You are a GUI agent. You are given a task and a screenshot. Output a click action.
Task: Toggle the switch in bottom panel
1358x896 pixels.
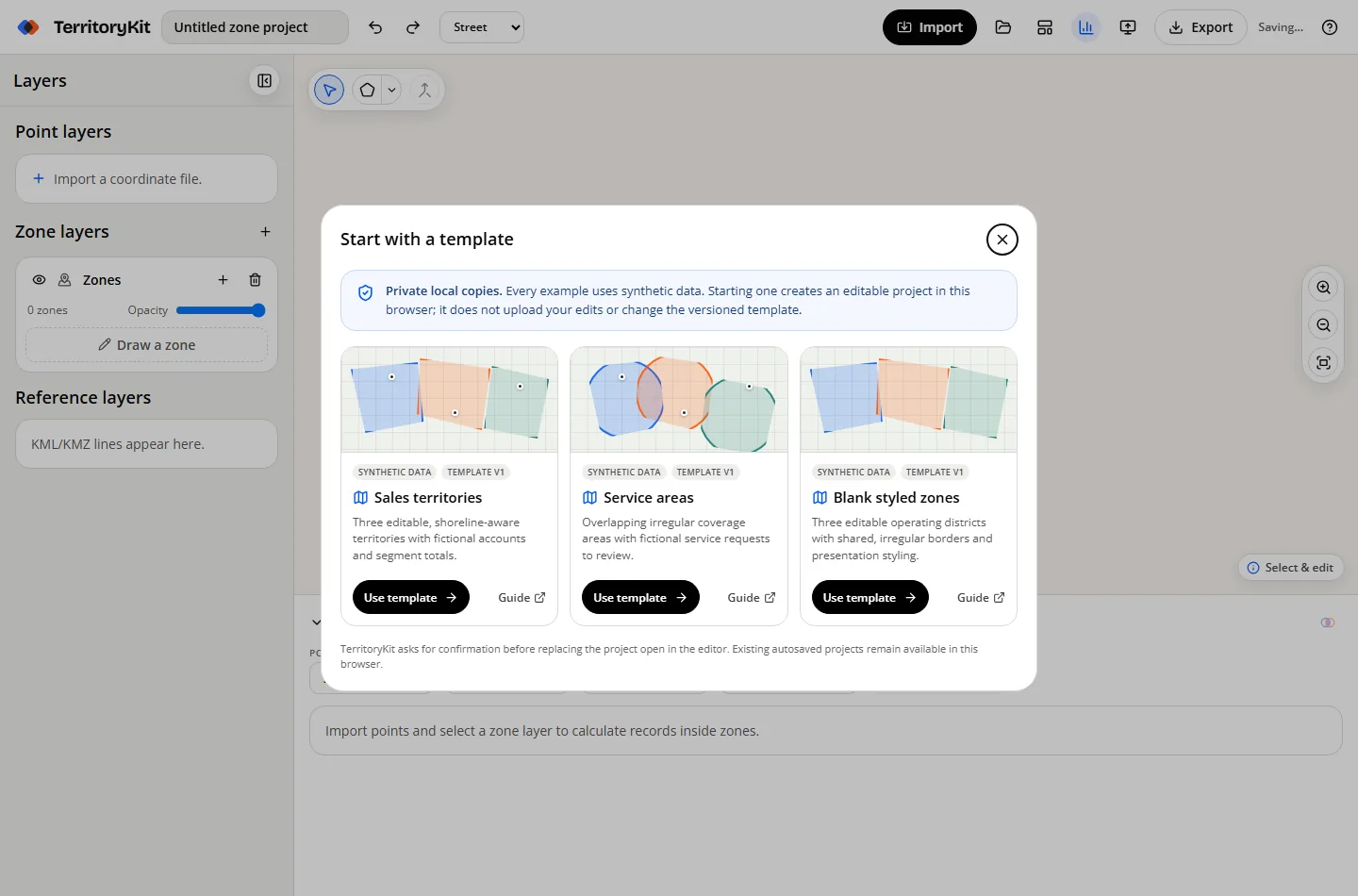click(x=1328, y=622)
